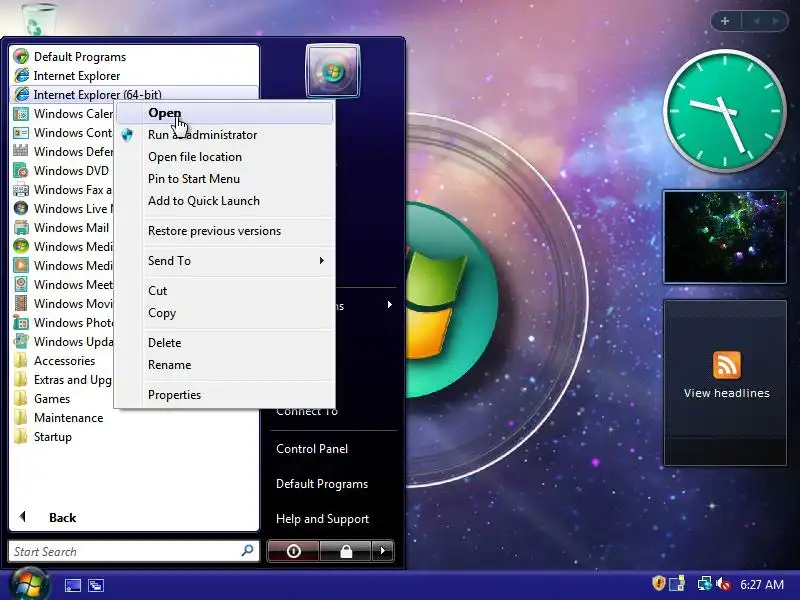
Task: Click the Windows Media Center icon
Action: coord(21,246)
